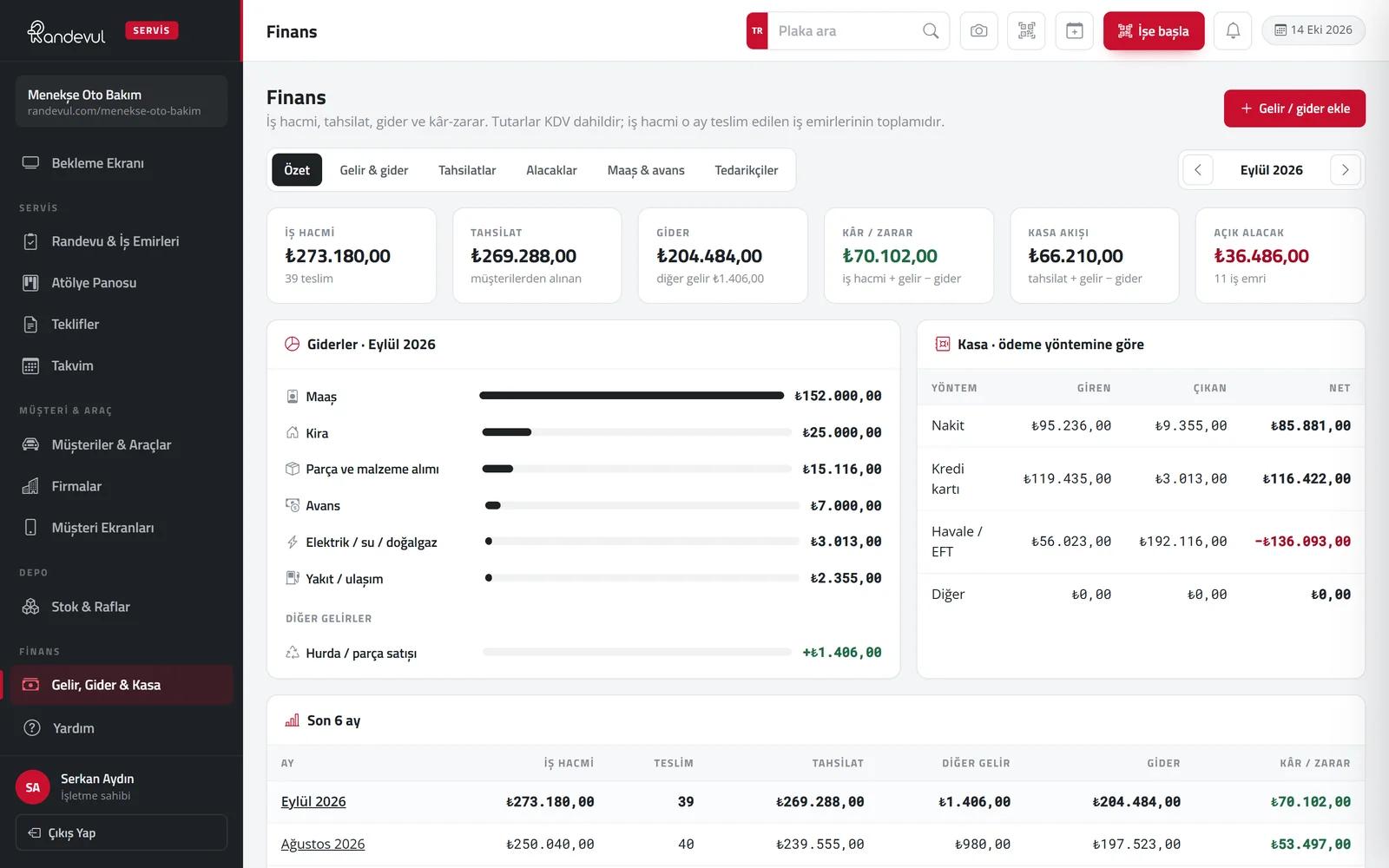Image resolution: width=1389 pixels, height=868 pixels.
Task: Open Tahsilatlar tab
Action: click(467, 170)
